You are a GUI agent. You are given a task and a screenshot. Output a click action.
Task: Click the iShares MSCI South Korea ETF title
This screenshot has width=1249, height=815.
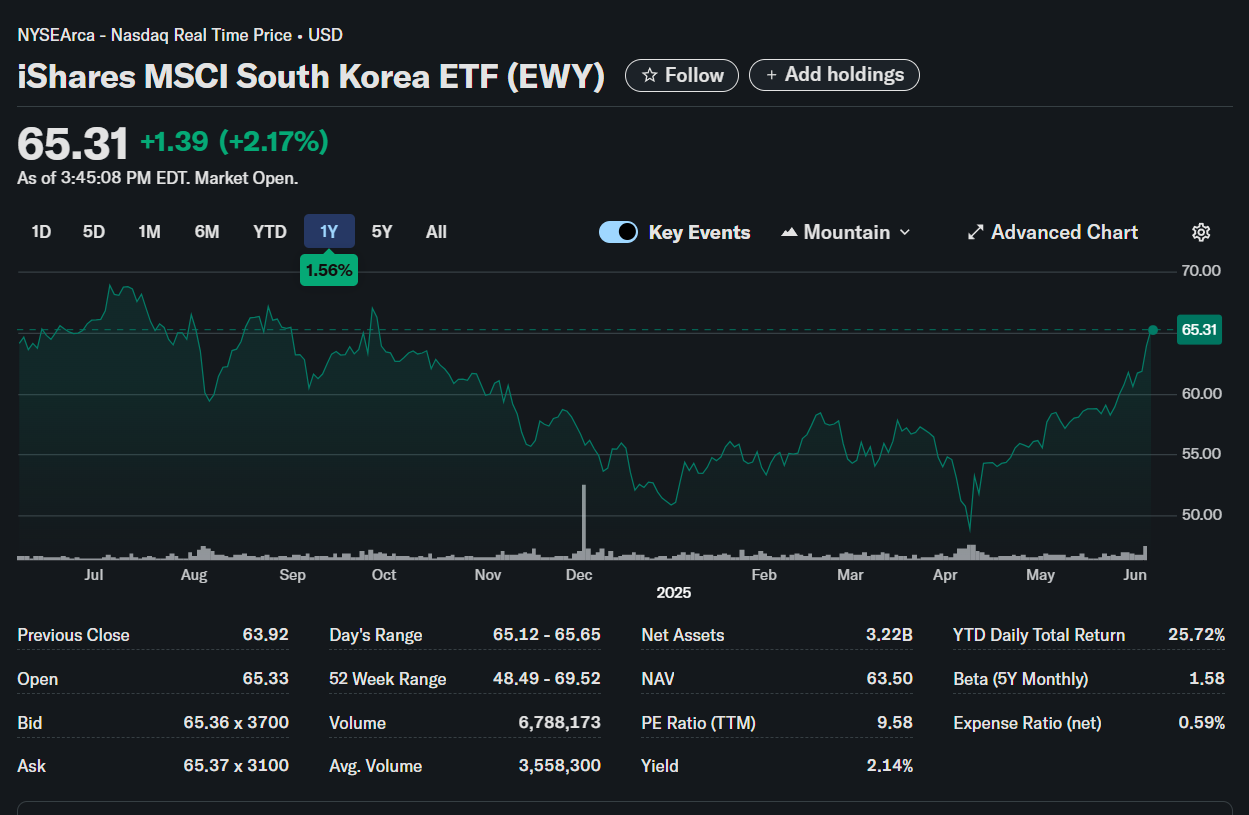311,77
